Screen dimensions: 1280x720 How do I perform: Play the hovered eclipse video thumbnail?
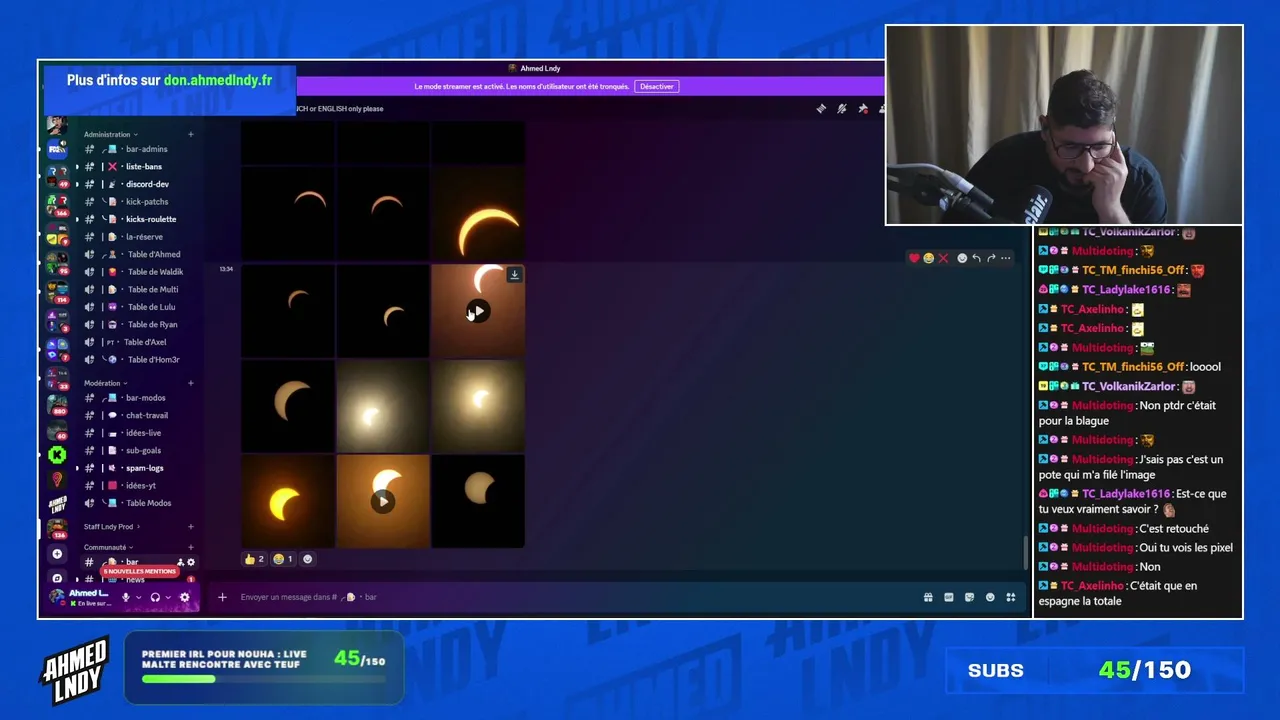tap(478, 311)
